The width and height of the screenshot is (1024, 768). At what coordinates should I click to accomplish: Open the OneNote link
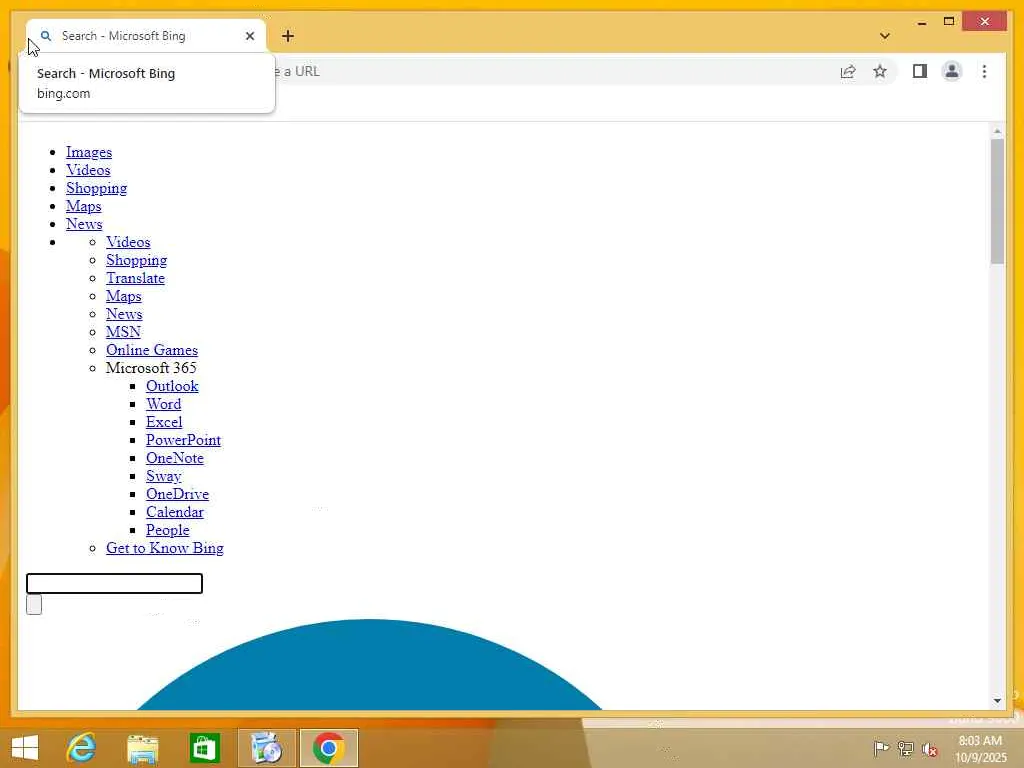coord(175,458)
